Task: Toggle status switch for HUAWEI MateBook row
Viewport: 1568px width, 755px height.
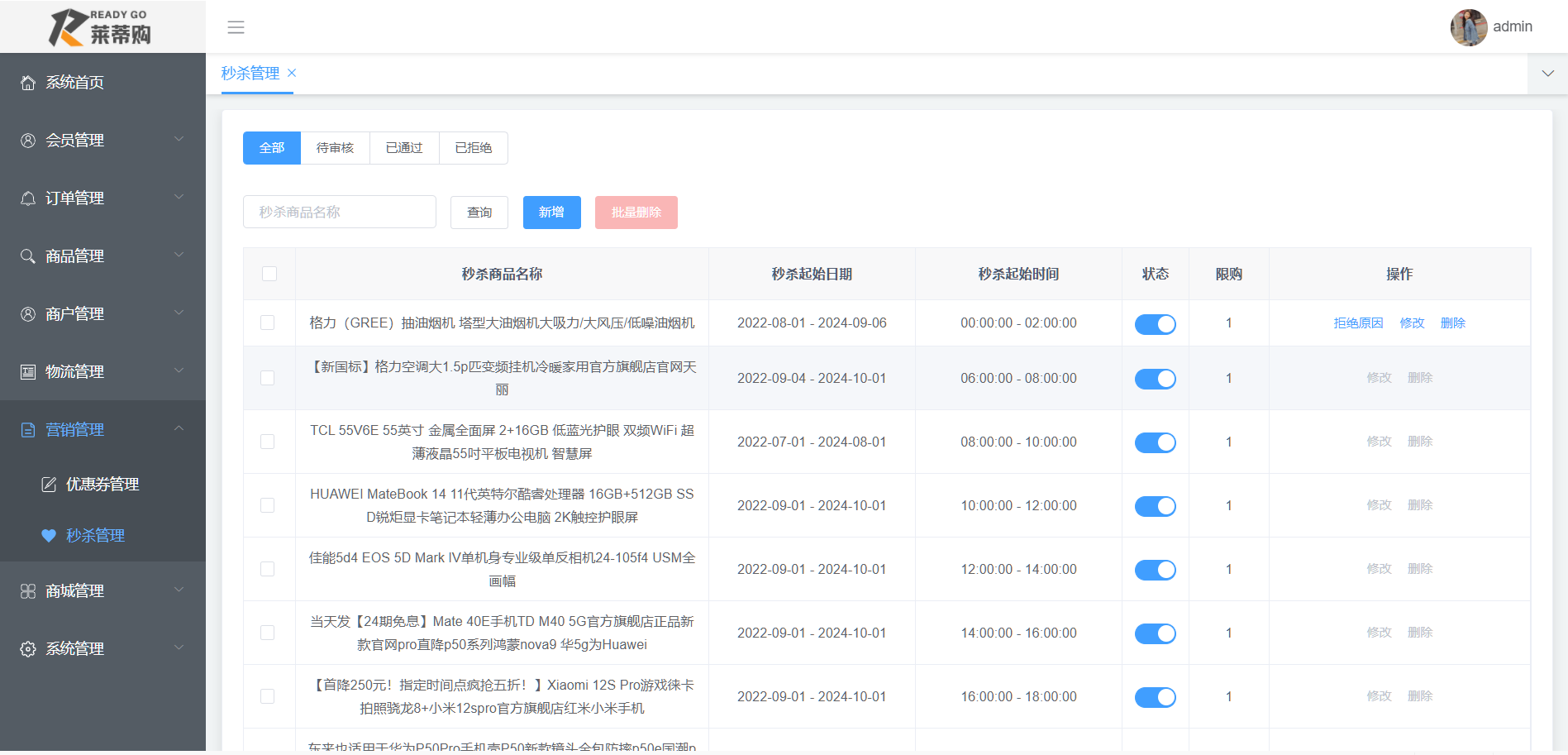Action: pos(1155,506)
